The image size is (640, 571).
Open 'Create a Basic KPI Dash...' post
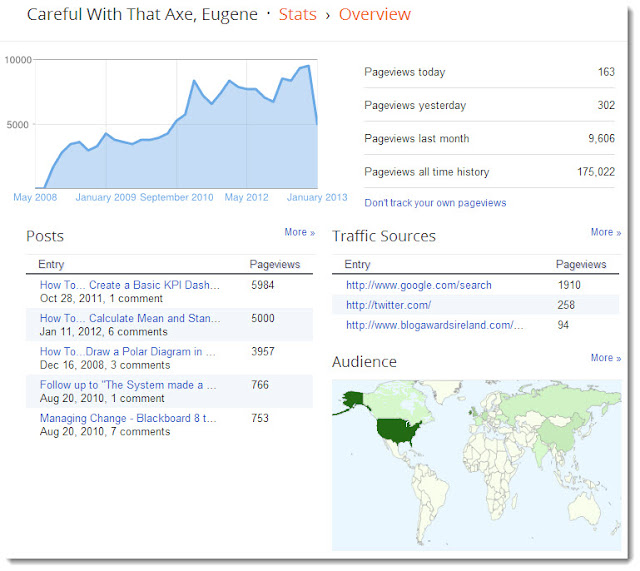(130, 285)
